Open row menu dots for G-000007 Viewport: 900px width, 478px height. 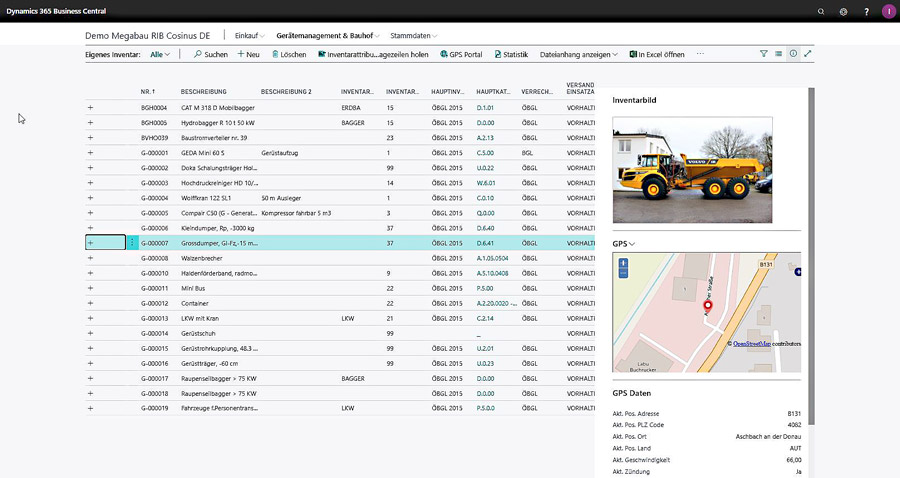coord(132,243)
